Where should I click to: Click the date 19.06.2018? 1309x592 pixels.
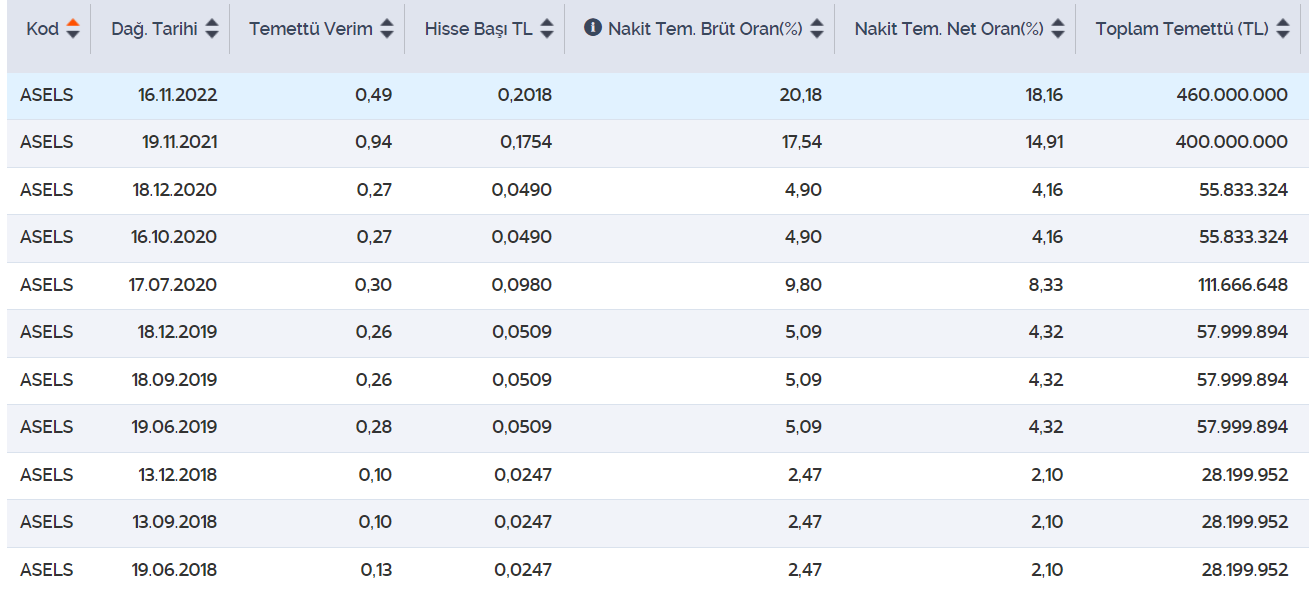click(175, 570)
